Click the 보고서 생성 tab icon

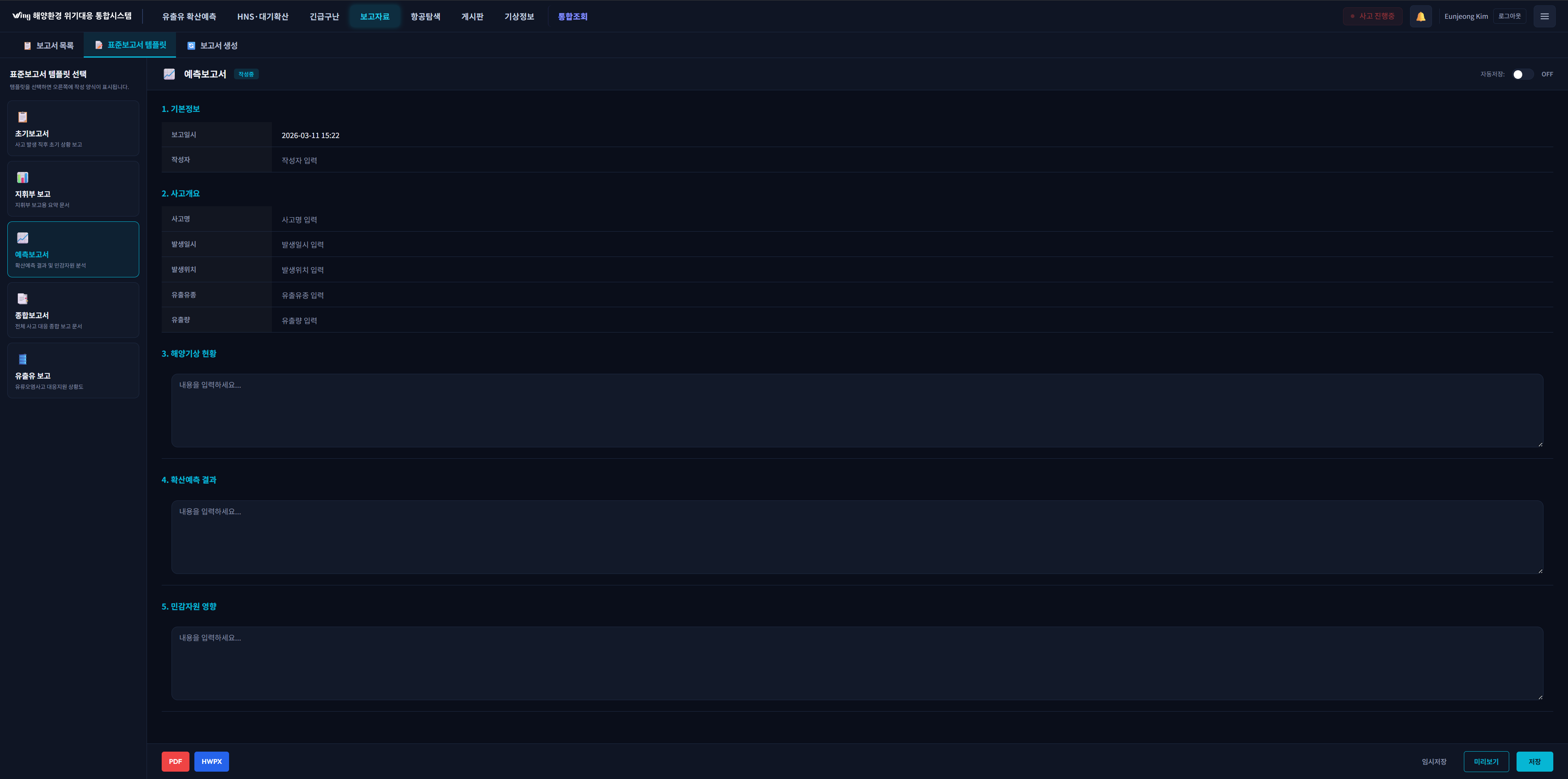(191, 46)
